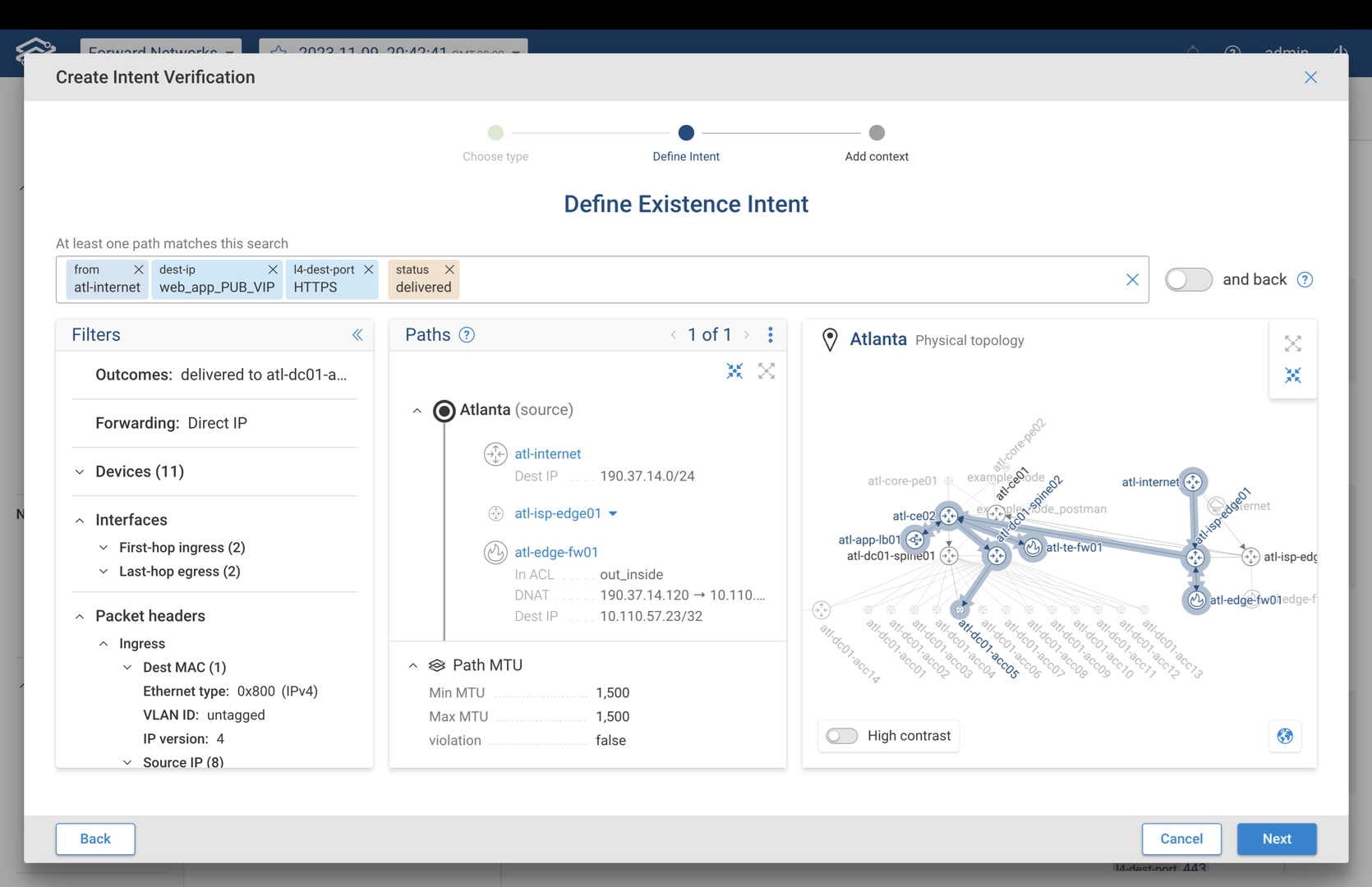This screenshot has width=1372, height=887.
Task: Click the globe icon in topology panel
Action: click(x=1285, y=736)
